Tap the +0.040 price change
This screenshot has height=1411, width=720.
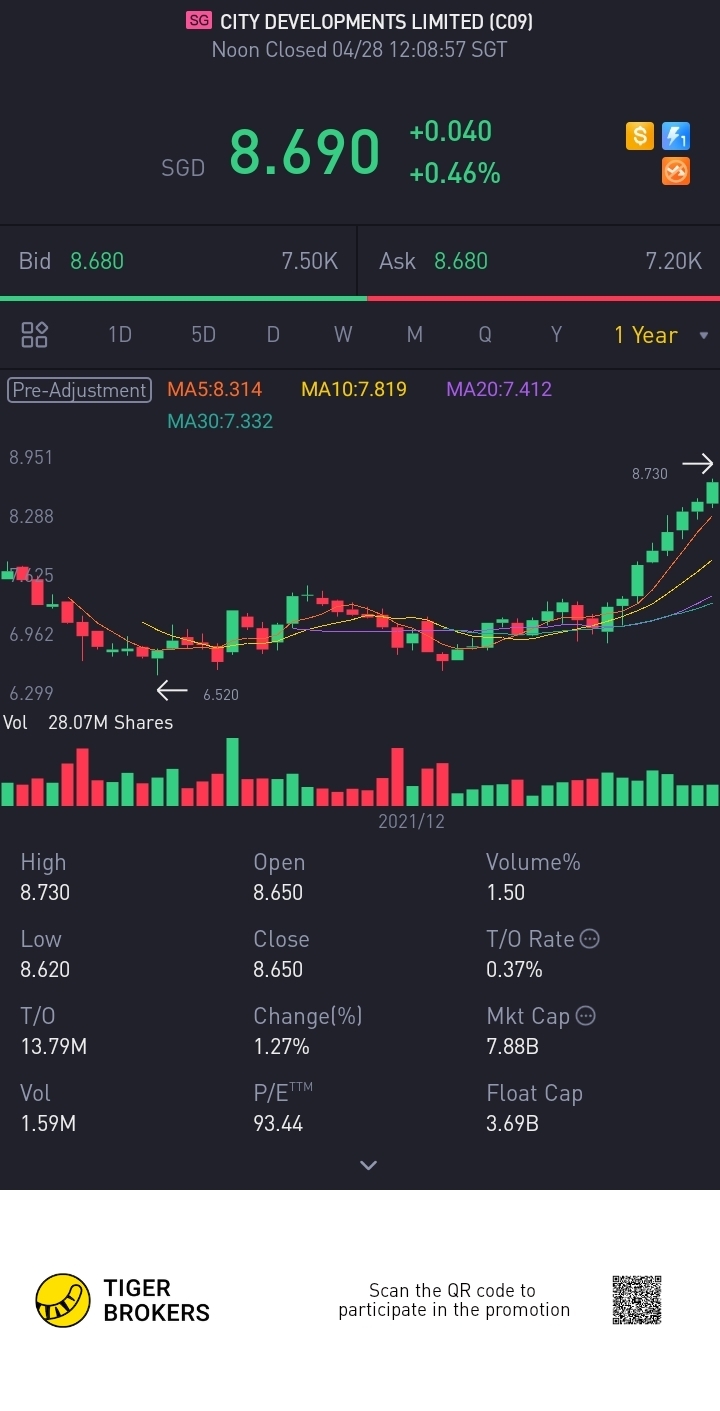pos(451,131)
